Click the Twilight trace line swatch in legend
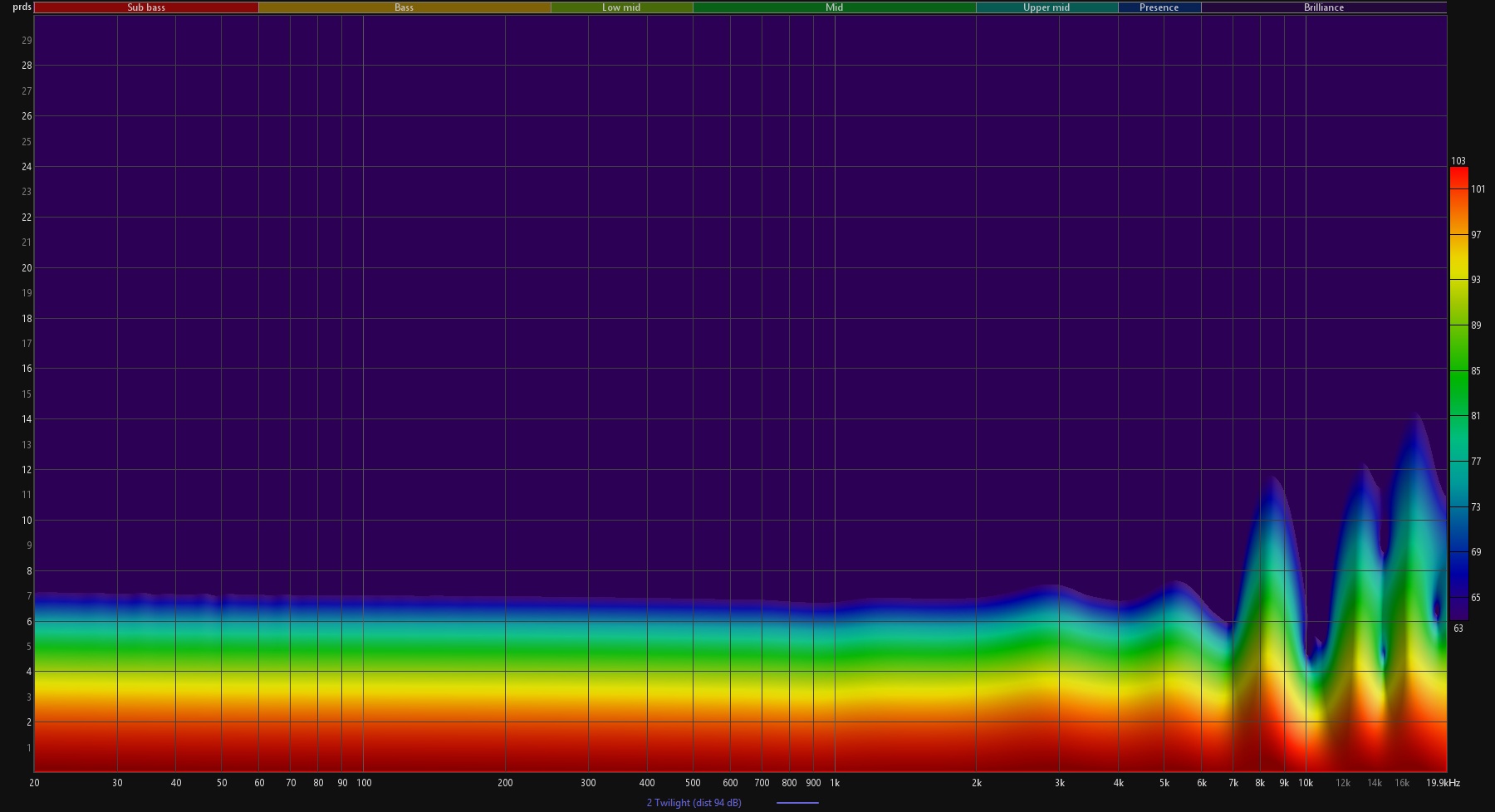The image size is (1495, 812). click(797, 803)
